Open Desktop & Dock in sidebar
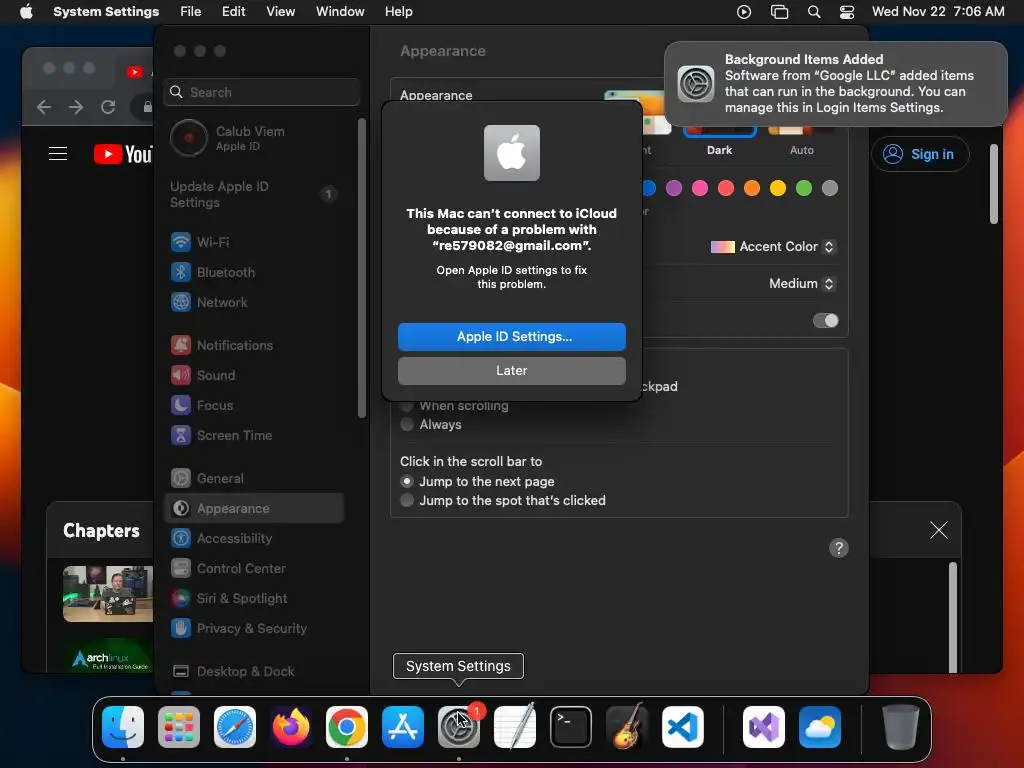Viewport: 1024px width, 768px height. [x=255, y=671]
